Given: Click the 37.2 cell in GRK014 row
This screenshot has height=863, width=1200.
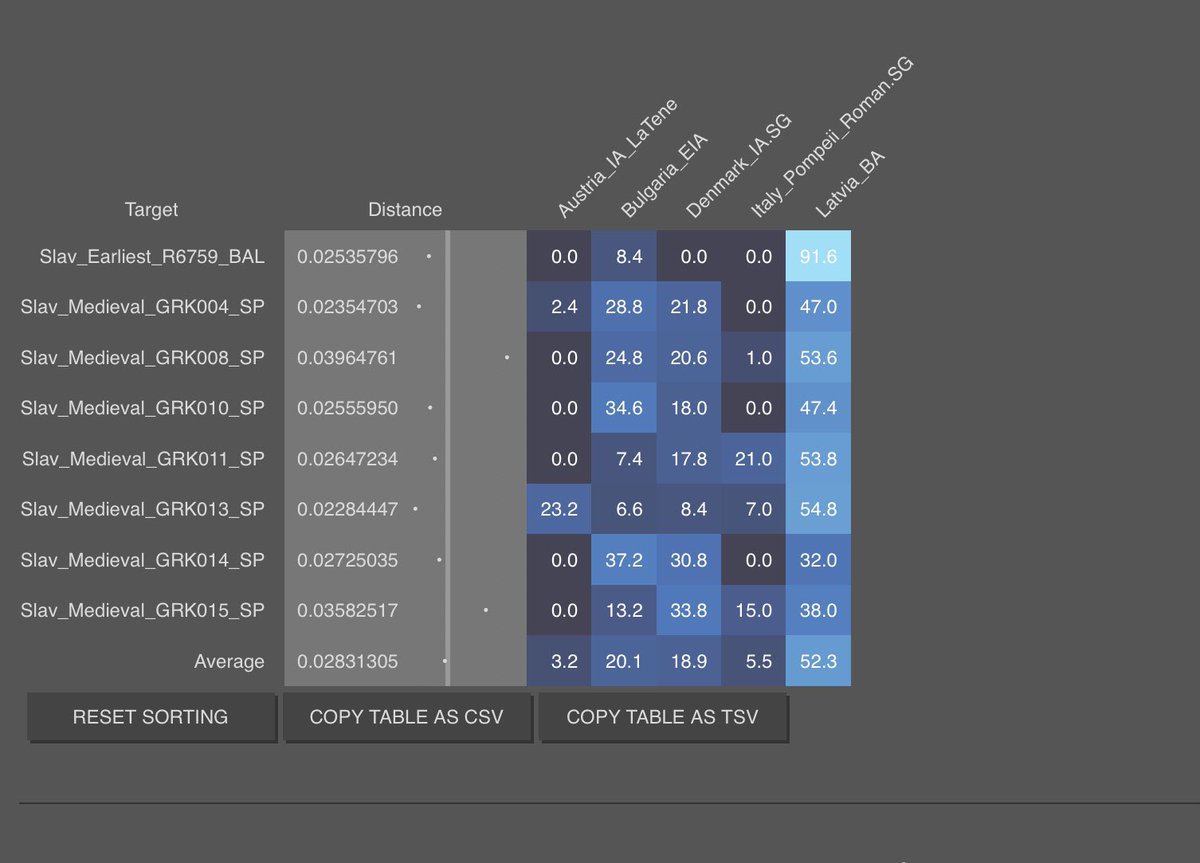Looking at the screenshot, I should point(624,560).
